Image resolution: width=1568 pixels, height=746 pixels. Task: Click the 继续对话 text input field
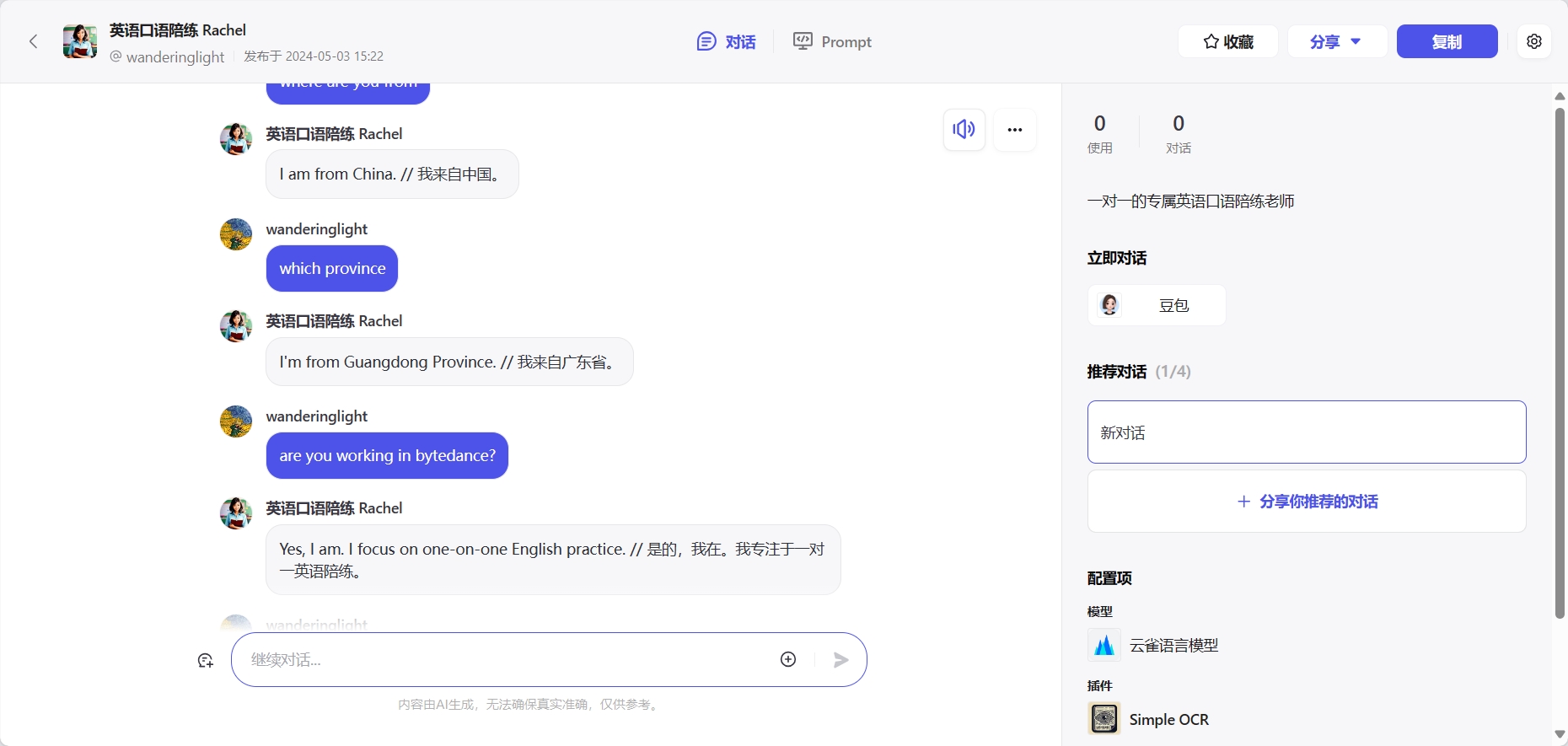pos(506,660)
